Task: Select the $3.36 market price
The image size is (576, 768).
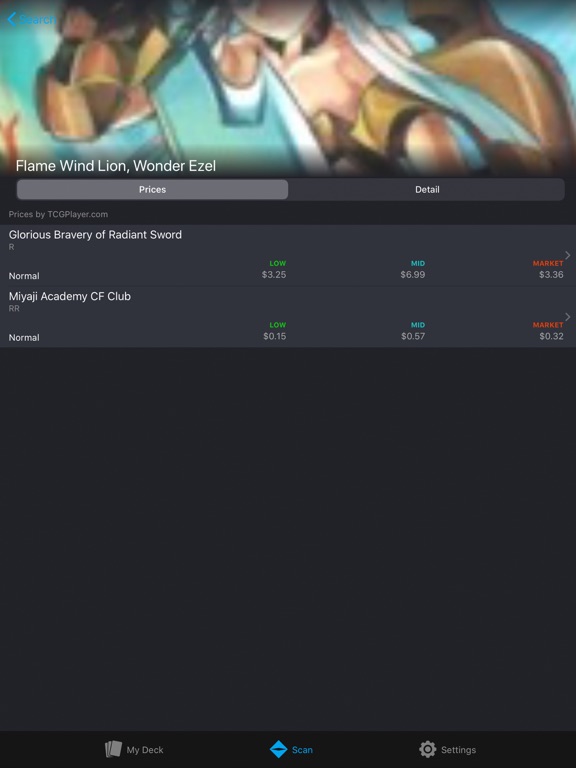Action: 551,274
